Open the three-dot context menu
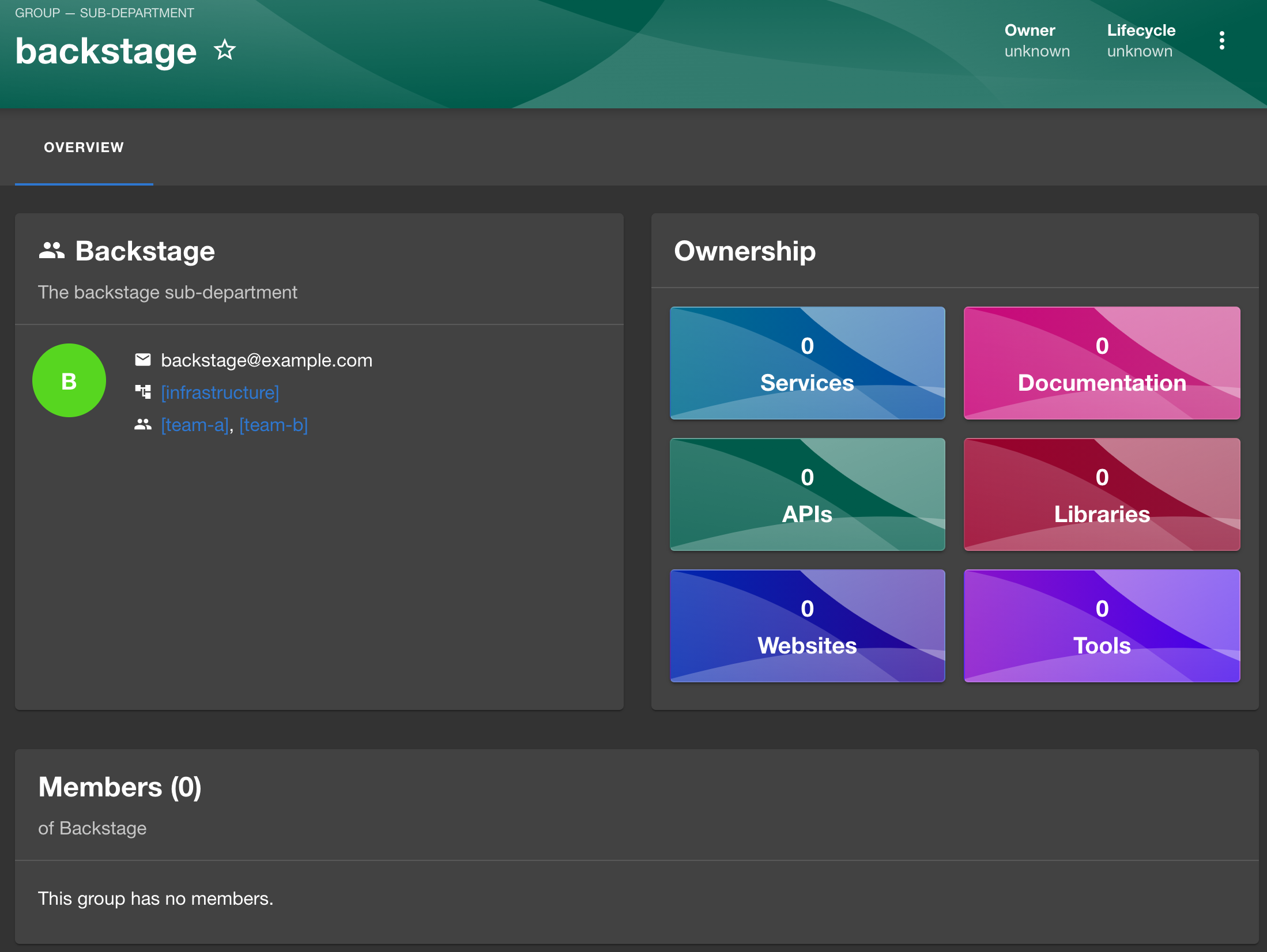The width and height of the screenshot is (1267, 952). click(x=1221, y=40)
